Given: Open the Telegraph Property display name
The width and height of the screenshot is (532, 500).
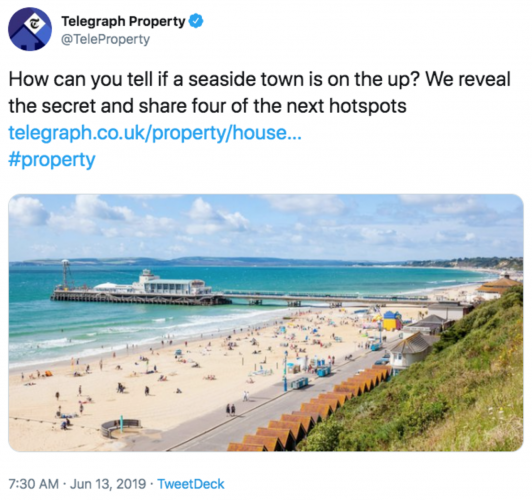Looking at the screenshot, I should pos(123,21).
